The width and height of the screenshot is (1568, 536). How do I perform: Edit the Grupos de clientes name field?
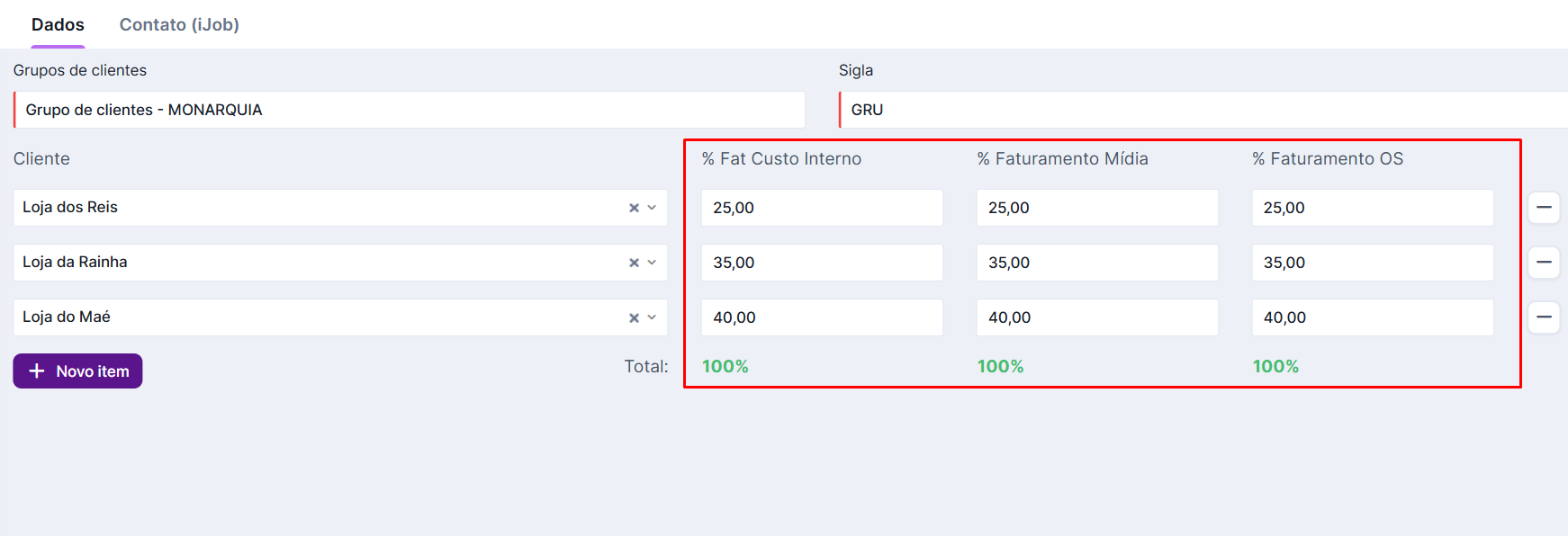410,110
